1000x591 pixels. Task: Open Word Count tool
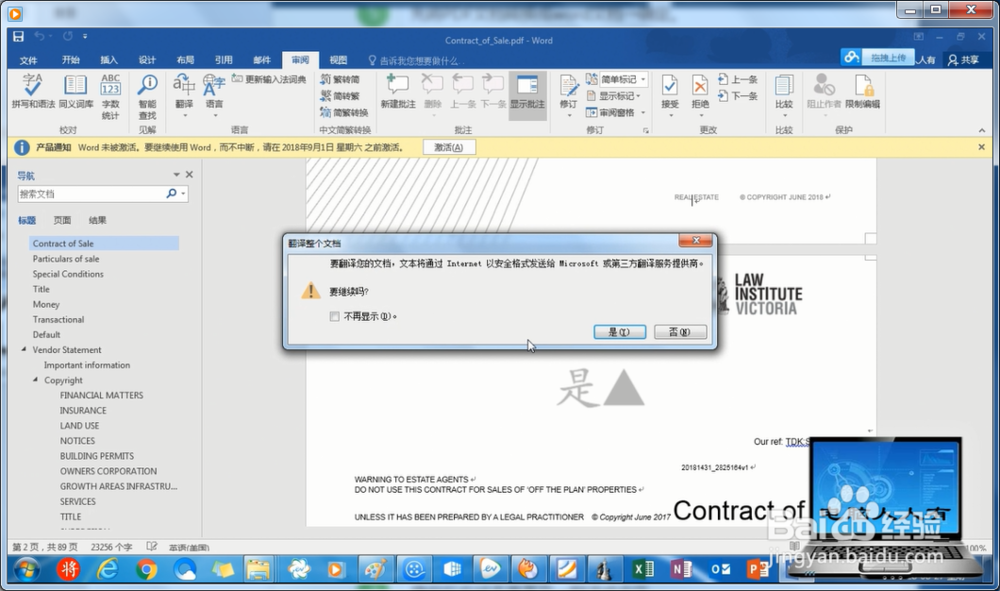[110, 96]
